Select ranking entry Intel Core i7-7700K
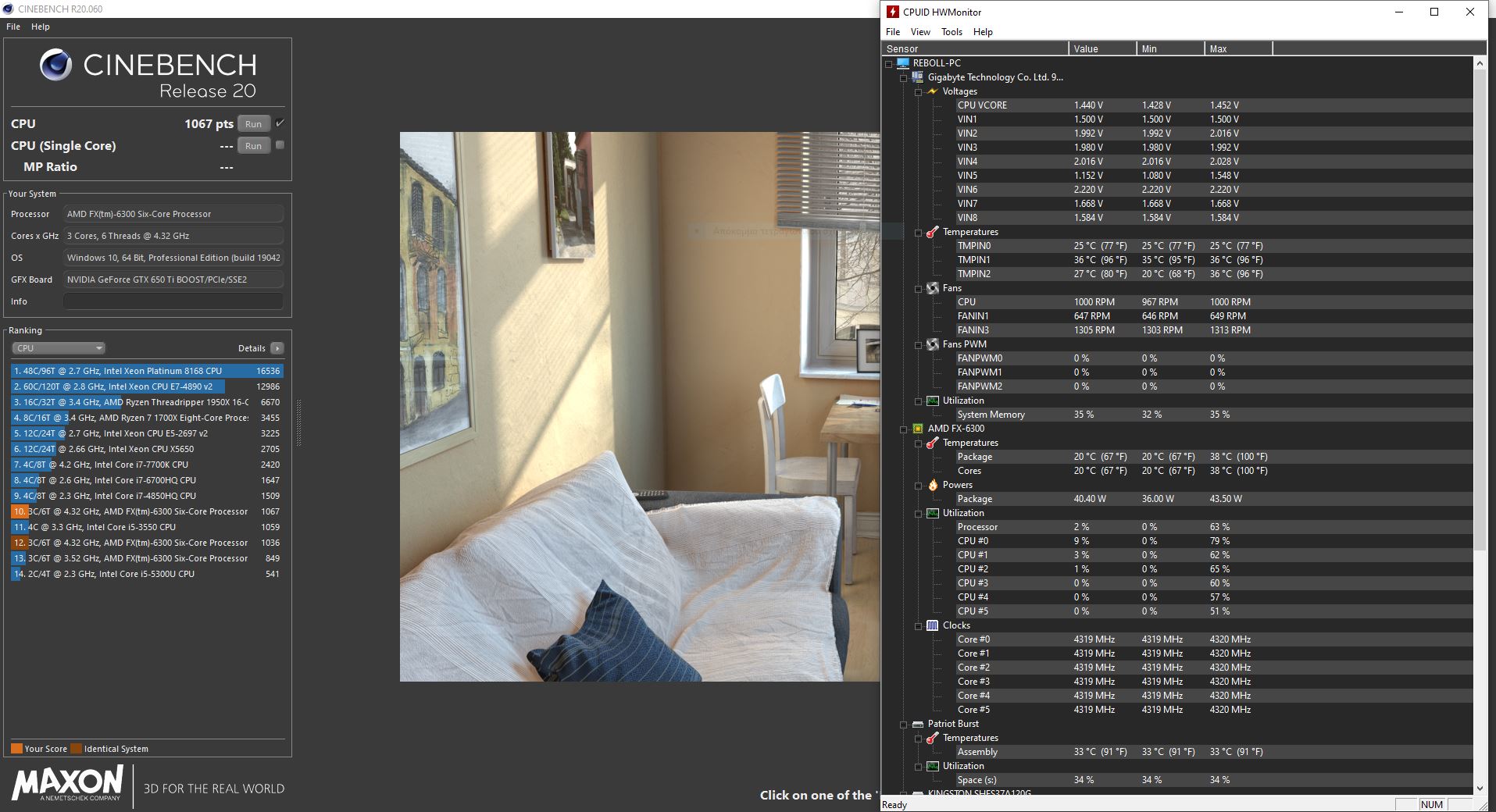This screenshot has width=1496, height=812. click(x=147, y=465)
